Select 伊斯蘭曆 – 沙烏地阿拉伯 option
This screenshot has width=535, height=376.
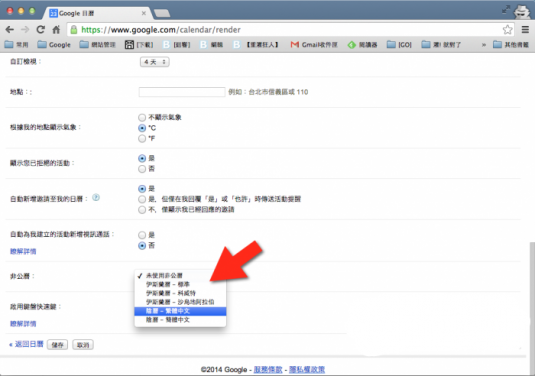pos(180,302)
